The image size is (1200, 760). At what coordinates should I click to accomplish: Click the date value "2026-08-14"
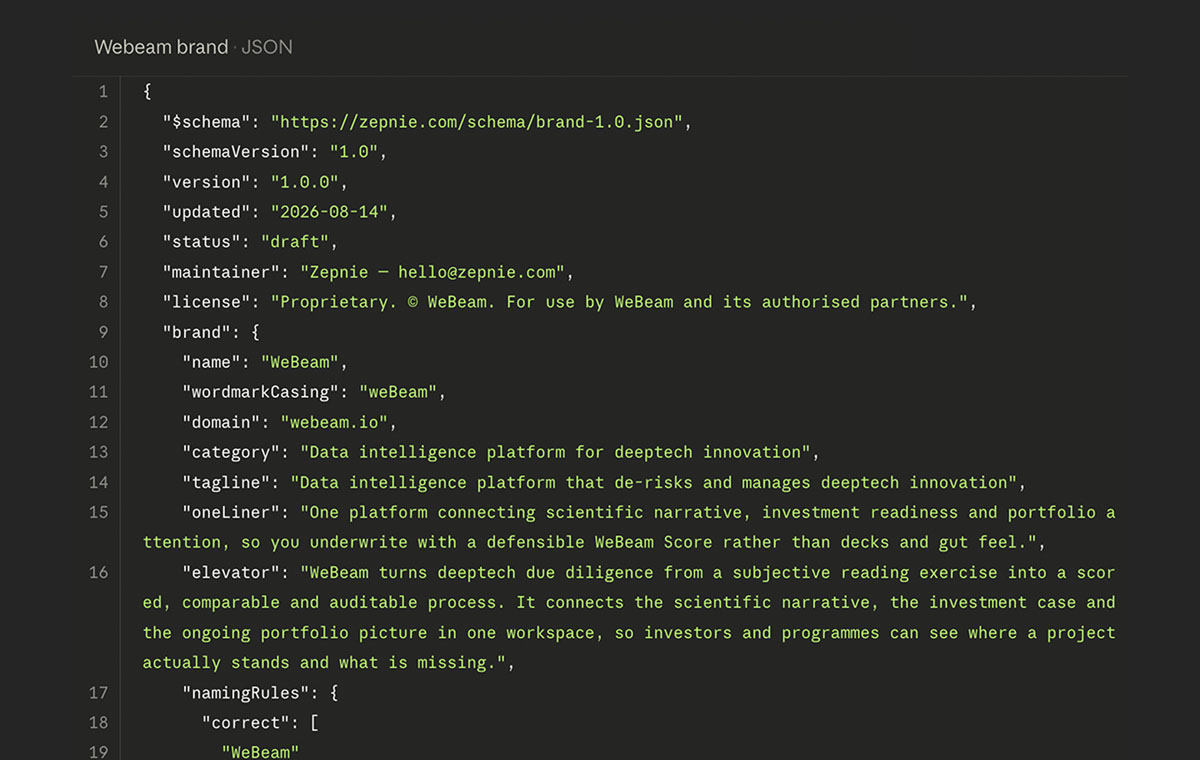tap(330, 212)
